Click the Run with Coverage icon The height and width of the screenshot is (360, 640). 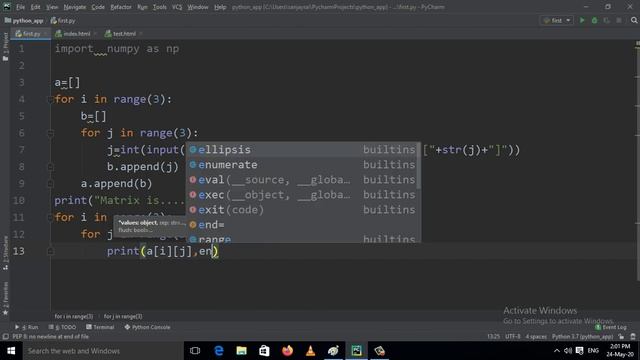[607, 20]
